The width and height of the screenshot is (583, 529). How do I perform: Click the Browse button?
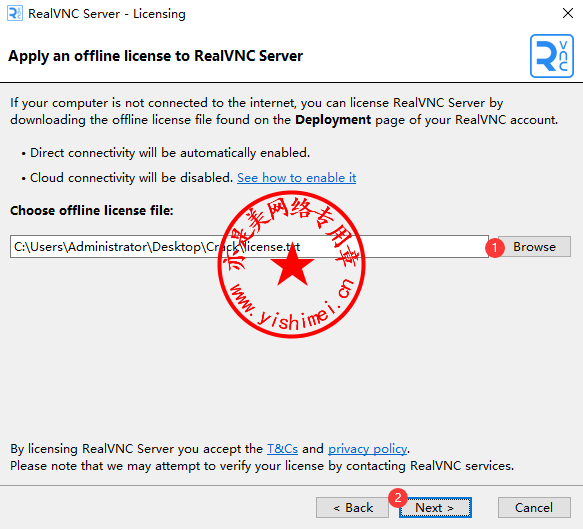pyautogui.click(x=534, y=246)
